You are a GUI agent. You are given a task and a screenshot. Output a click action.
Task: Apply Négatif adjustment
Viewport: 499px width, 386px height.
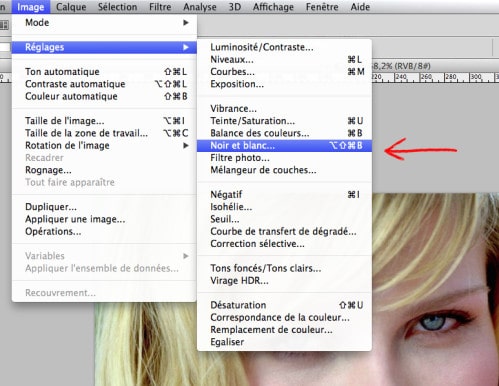284,194
